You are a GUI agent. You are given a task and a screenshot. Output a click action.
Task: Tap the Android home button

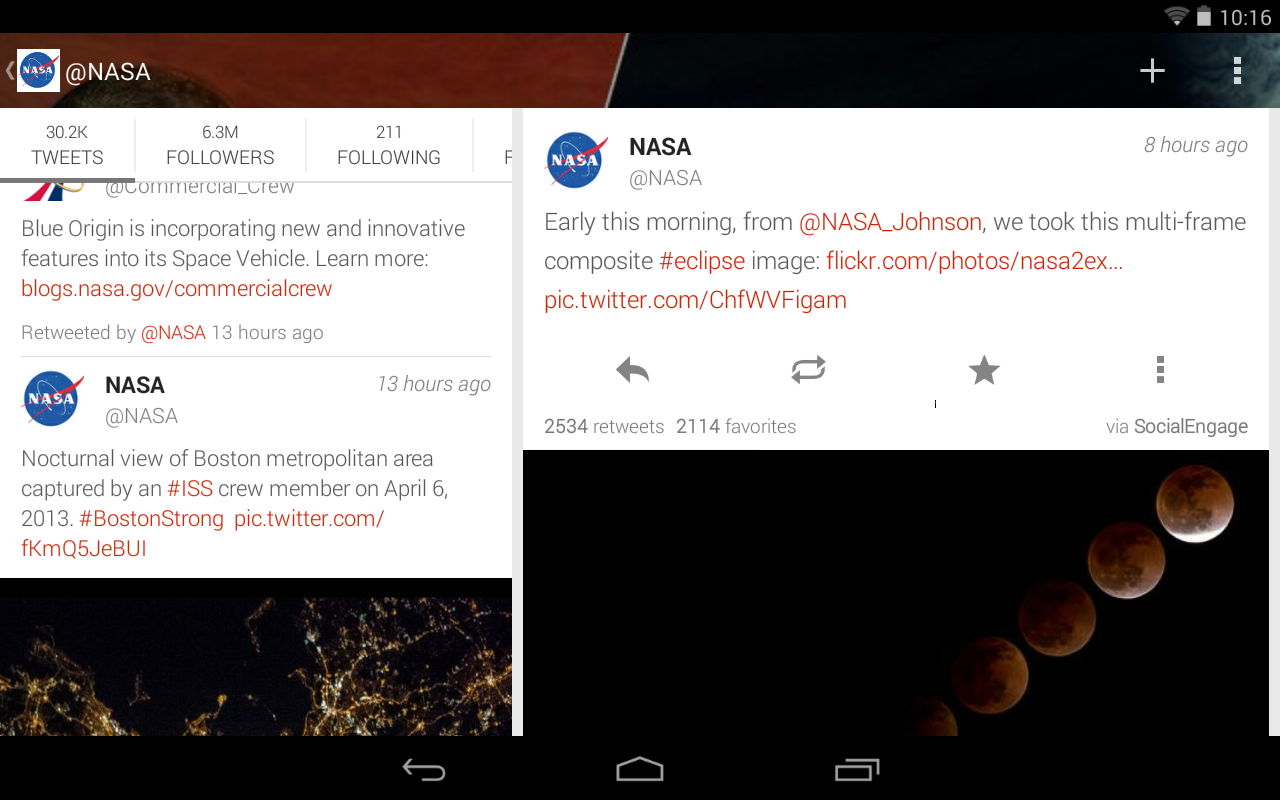(x=640, y=769)
